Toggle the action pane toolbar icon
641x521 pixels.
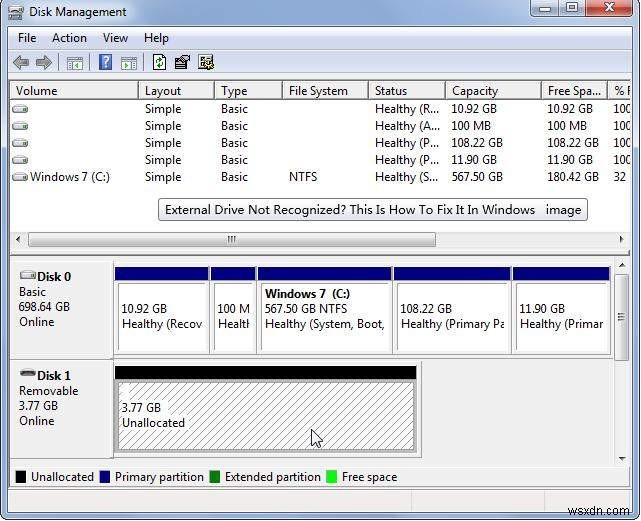coord(129,63)
